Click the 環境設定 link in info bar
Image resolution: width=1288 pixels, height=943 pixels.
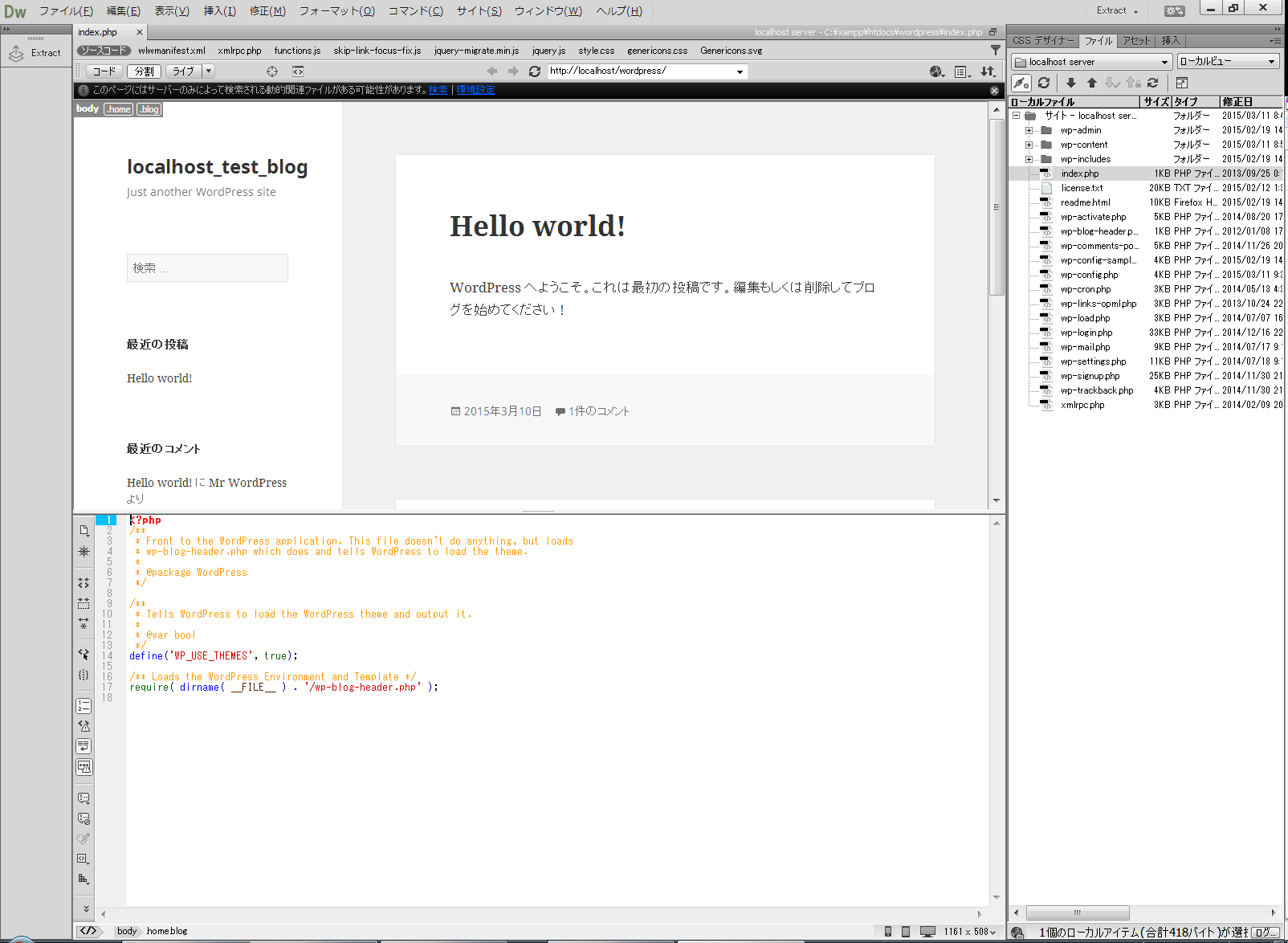tap(475, 90)
